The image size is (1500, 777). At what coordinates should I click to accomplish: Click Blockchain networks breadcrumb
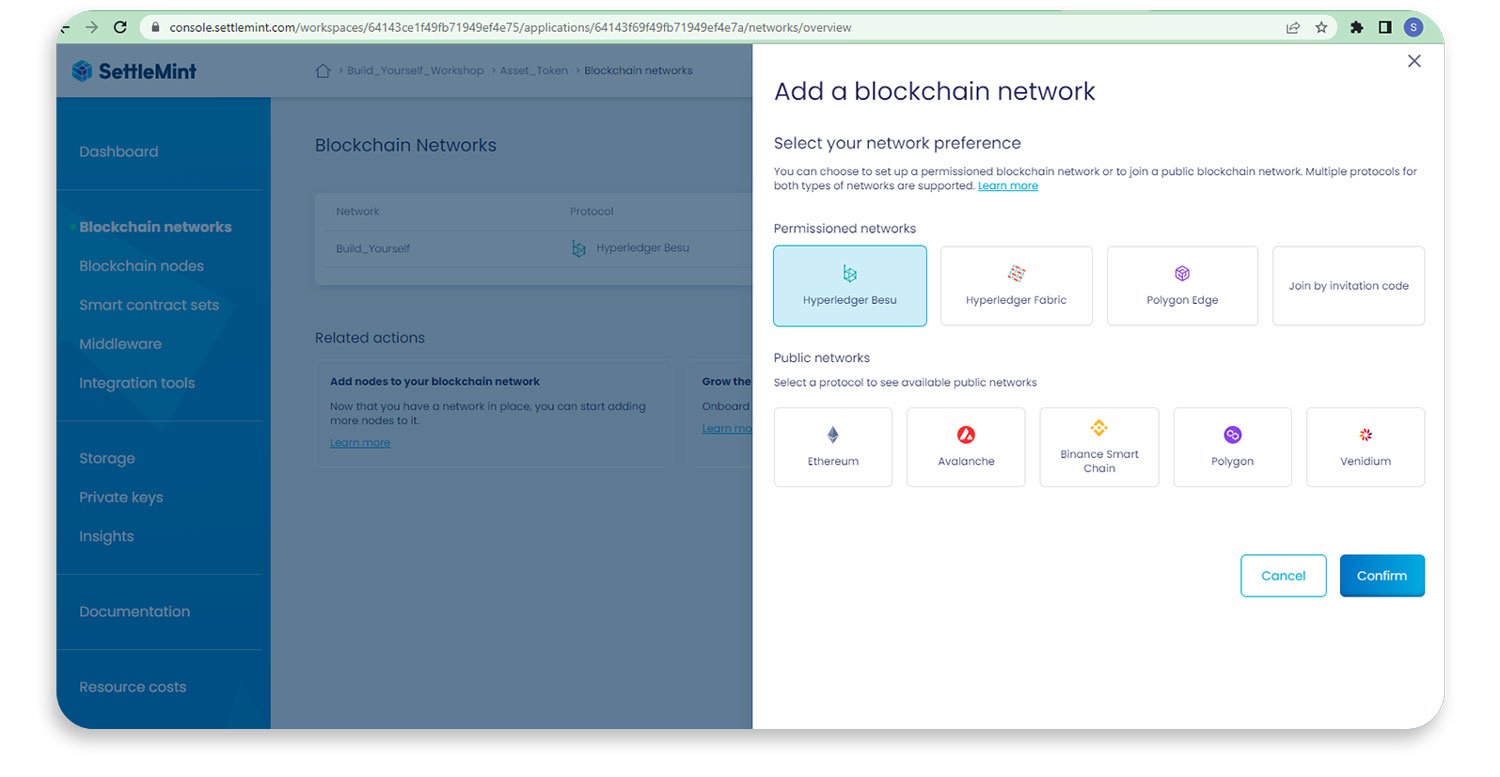(x=638, y=71)
